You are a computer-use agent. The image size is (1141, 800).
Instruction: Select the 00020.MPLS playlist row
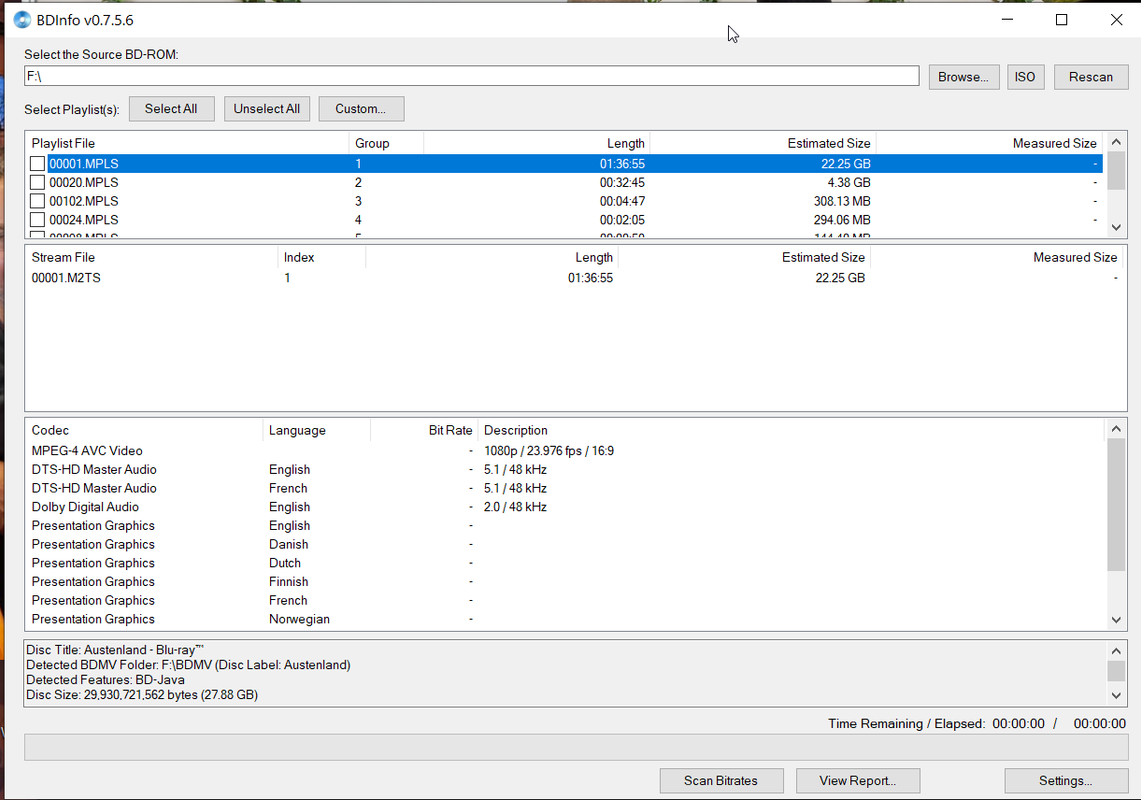[x=564, y=183]
